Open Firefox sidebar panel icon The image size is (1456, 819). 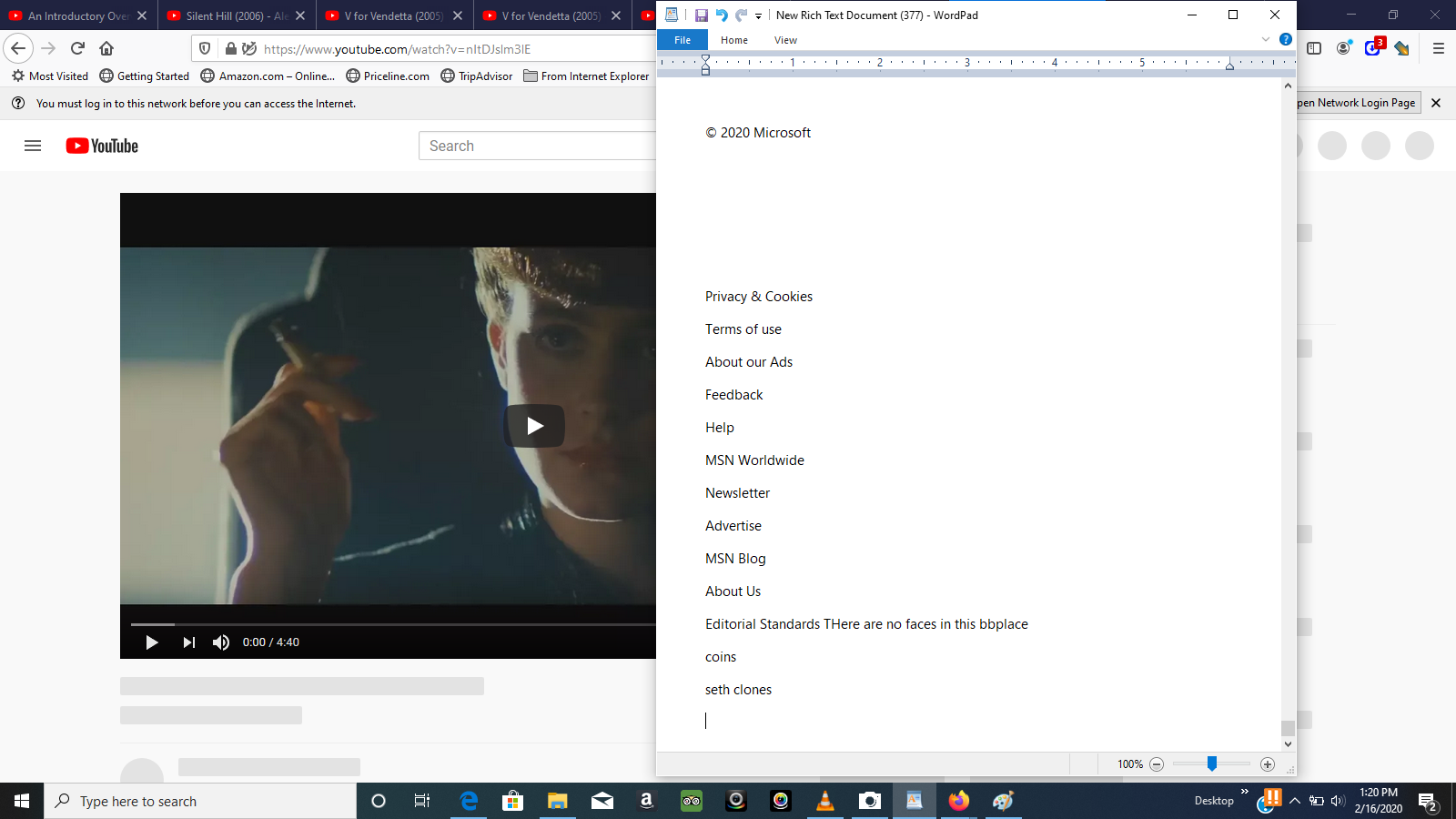(x=1314, y=48)
